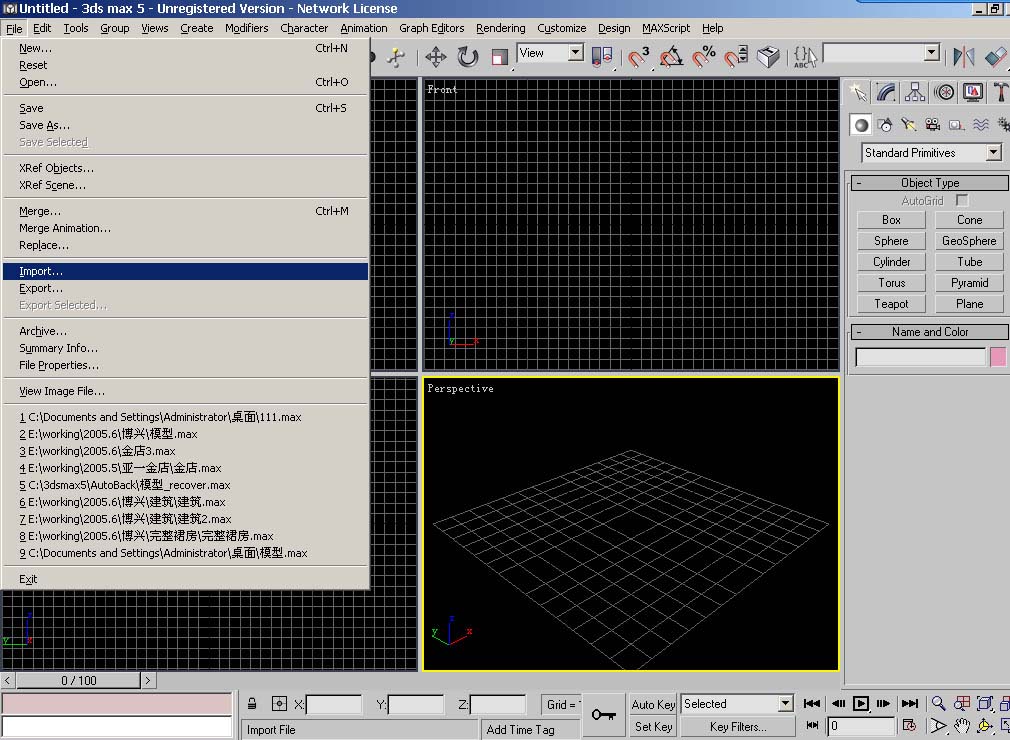Click the X coordinate input field

click(334, 705)
